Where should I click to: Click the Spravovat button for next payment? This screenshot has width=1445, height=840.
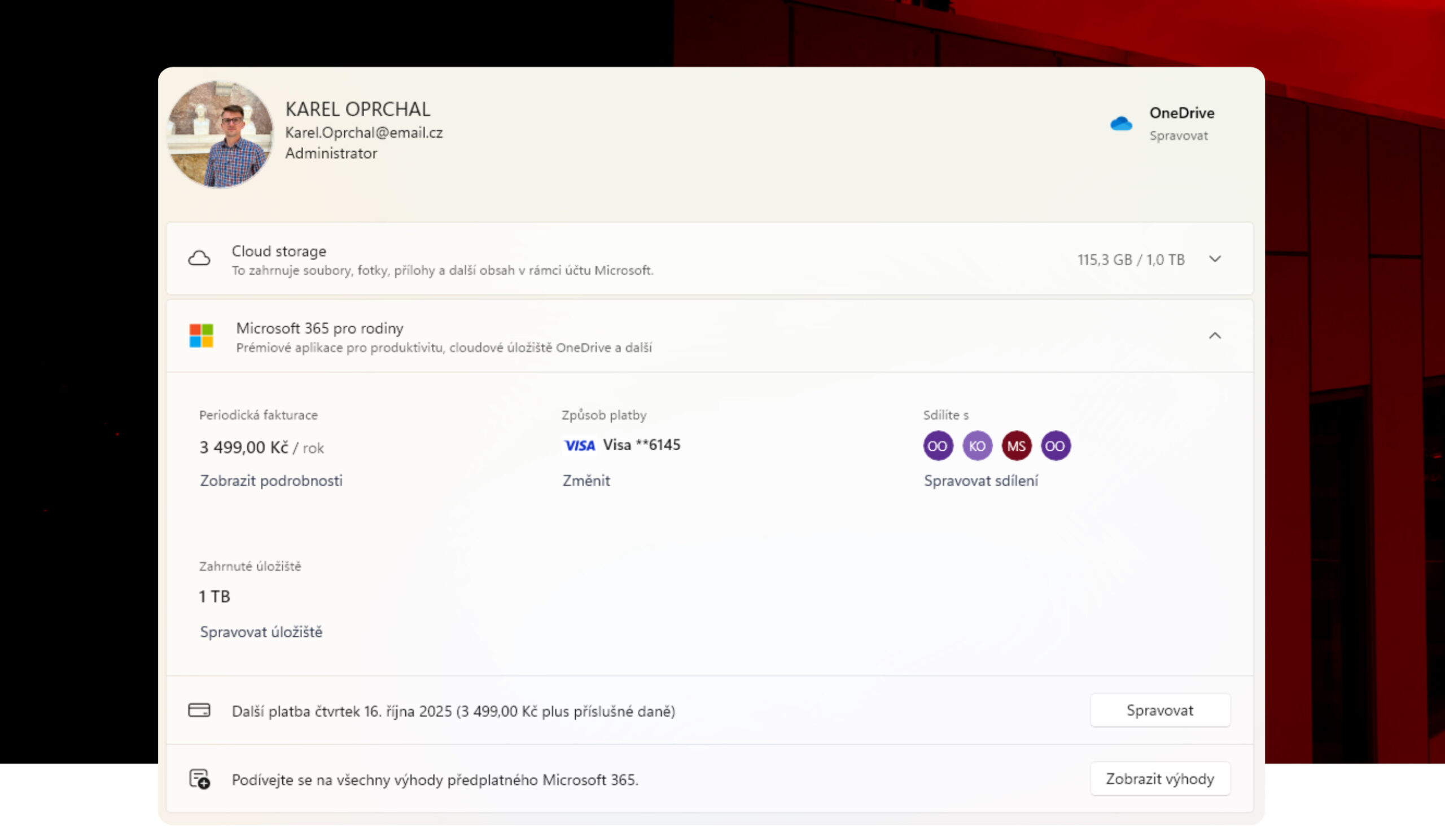1159,710
